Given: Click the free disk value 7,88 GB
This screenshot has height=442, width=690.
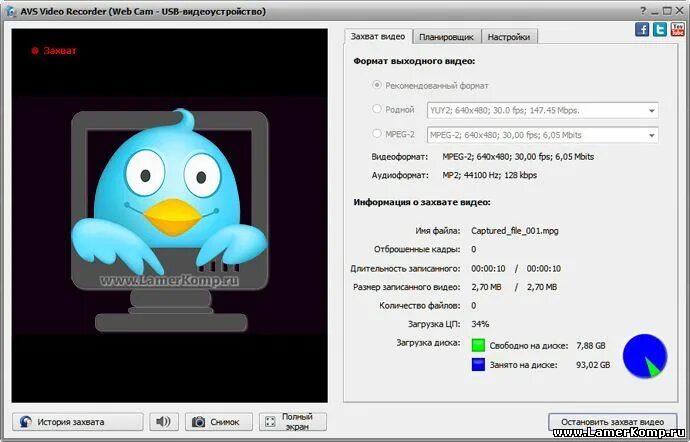Looking at the screenshot, I should (x=591, y=346).
